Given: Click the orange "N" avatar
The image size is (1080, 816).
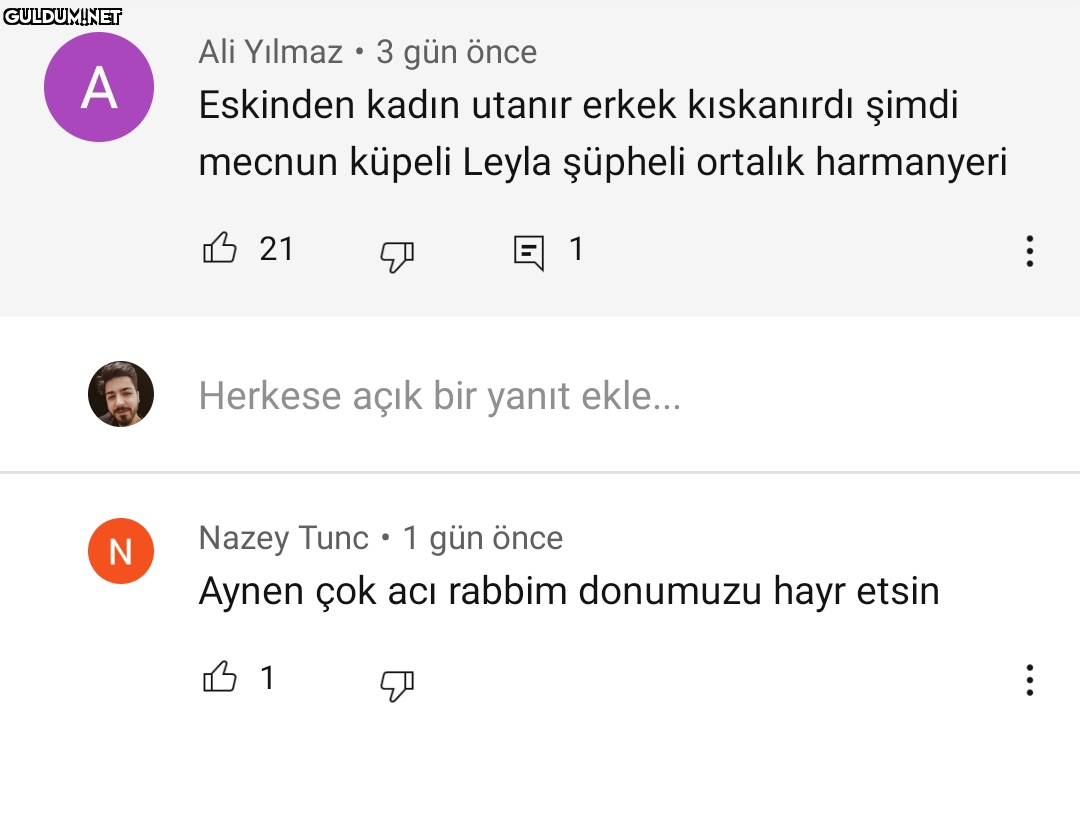Looking at the screenshot, I should (x=121, y=551).
